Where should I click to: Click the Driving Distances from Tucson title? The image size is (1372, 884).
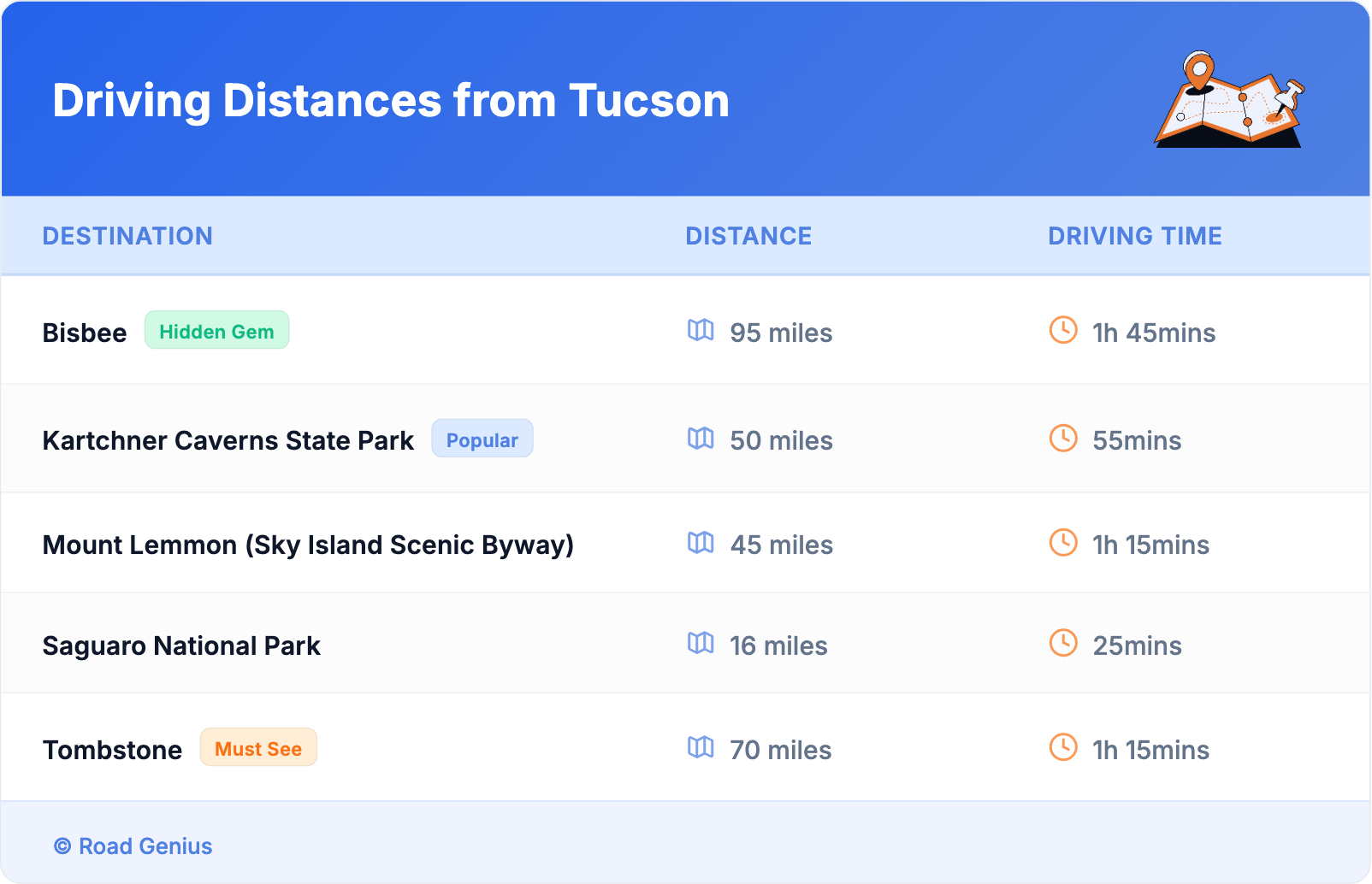(391, 101)
